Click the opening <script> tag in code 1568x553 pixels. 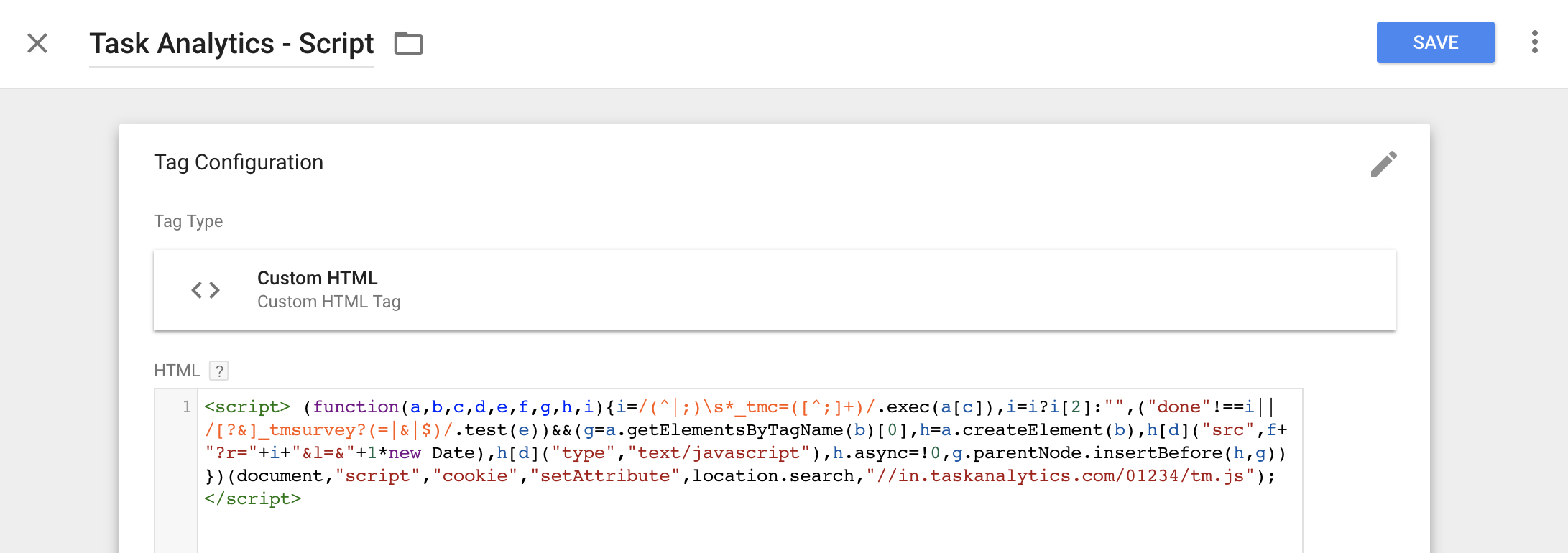(247, 407)
